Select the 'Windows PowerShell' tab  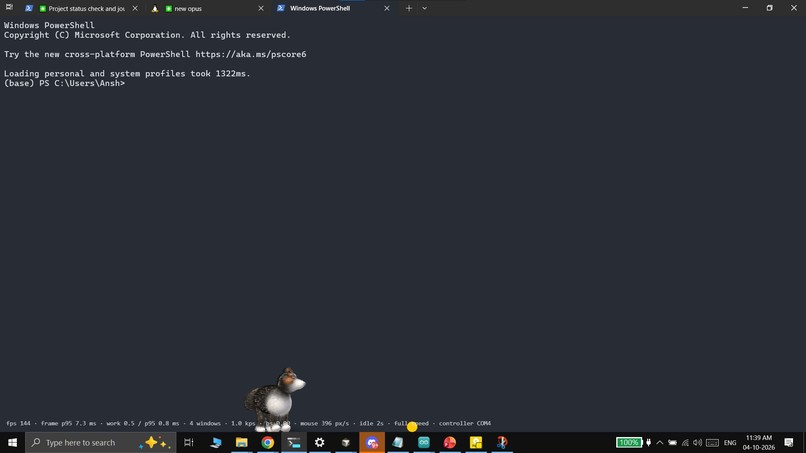(x=332, y=8)
